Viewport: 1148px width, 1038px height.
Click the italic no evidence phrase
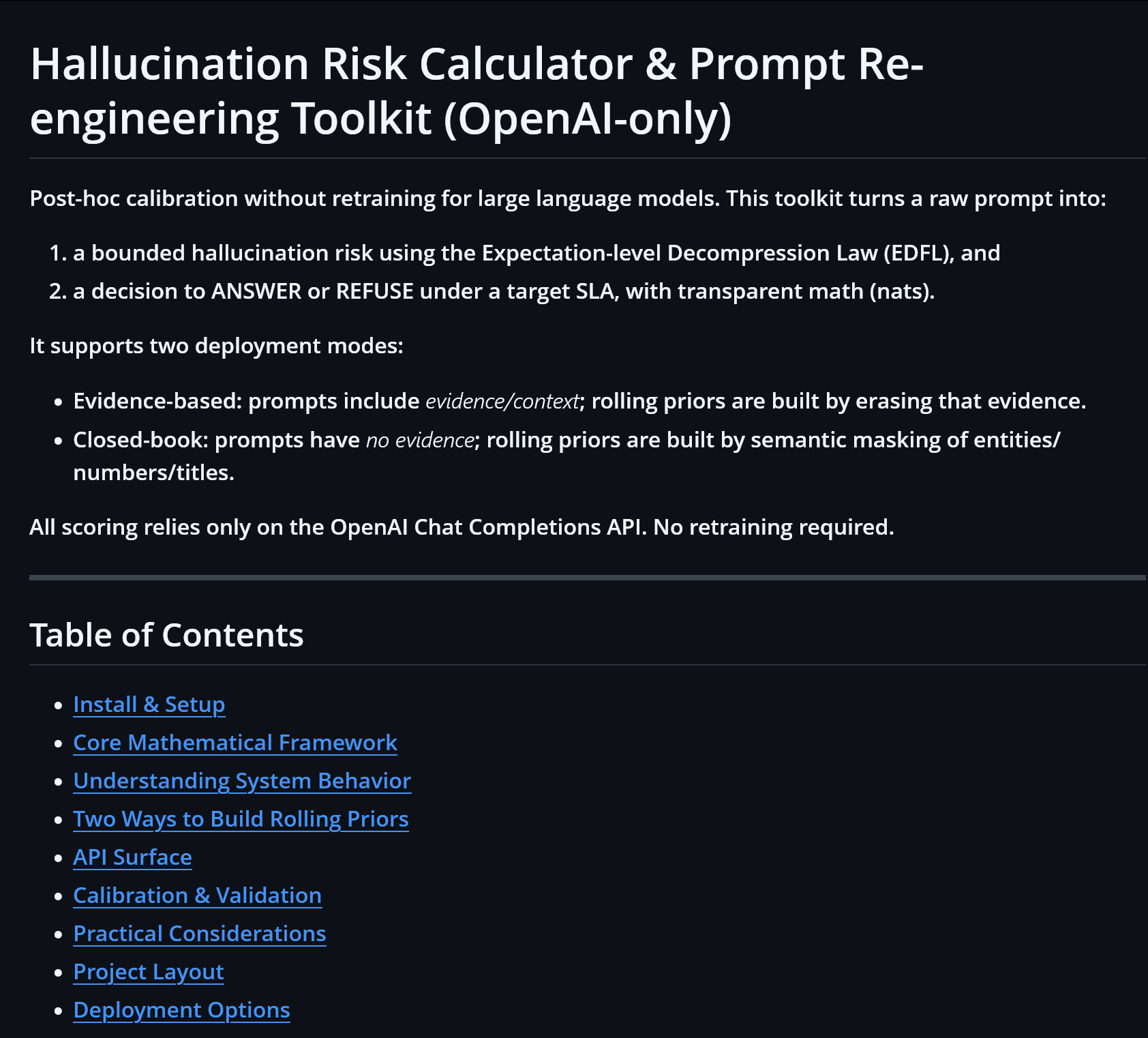pyautogui.click(x=420, y=440)
